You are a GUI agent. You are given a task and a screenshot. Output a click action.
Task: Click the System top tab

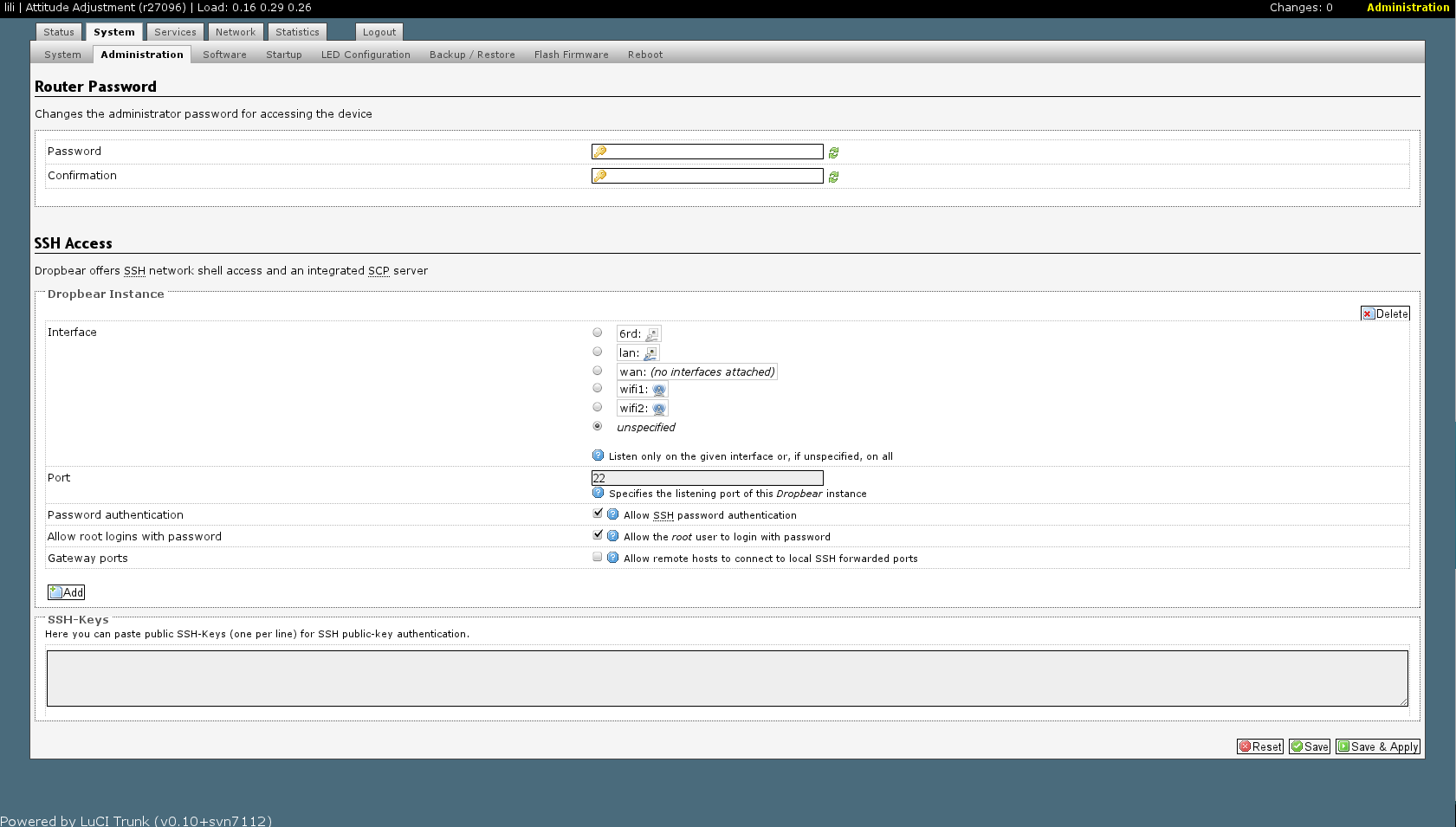(114, 32)
